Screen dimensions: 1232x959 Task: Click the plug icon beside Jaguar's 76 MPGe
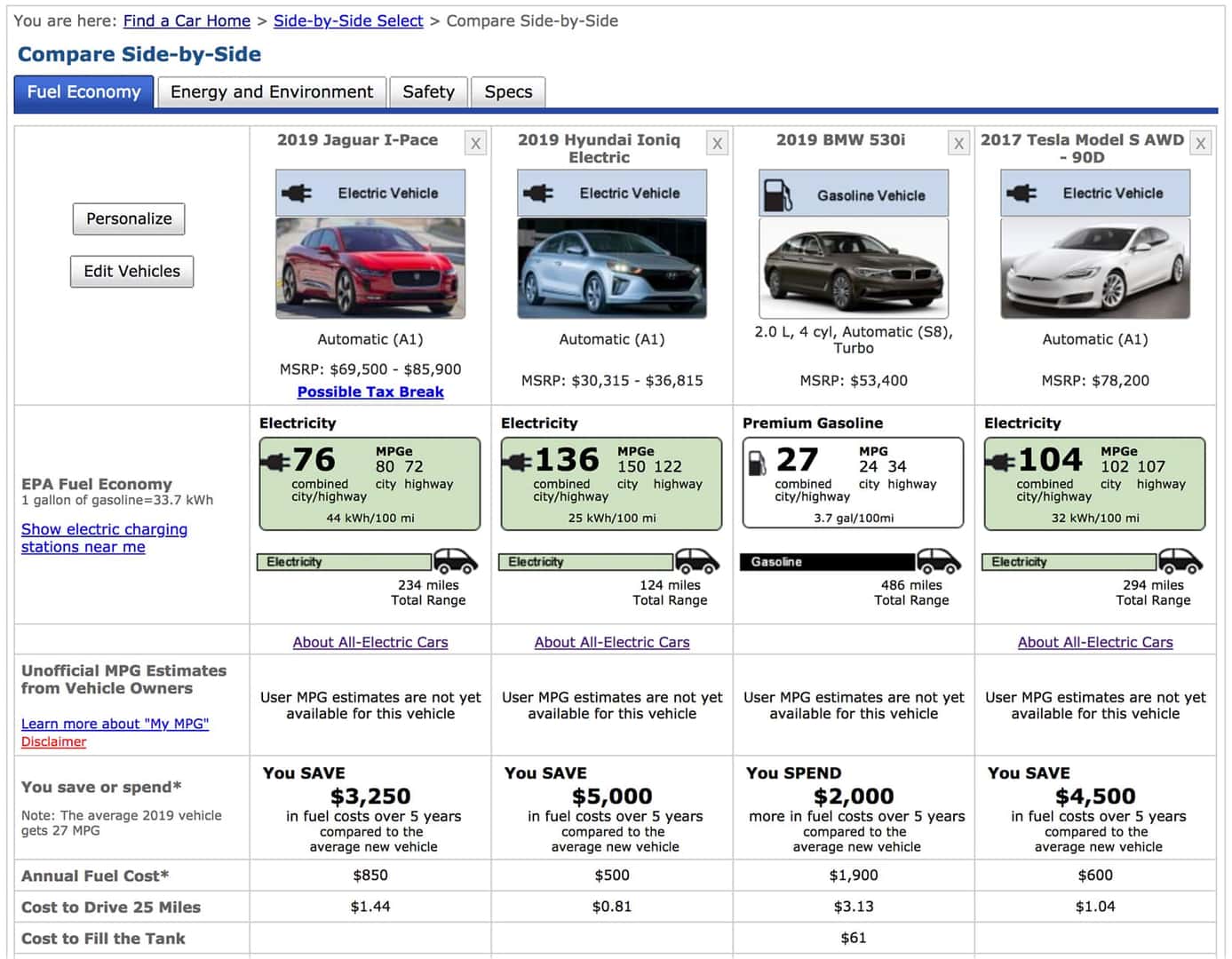tap(275, 460)
